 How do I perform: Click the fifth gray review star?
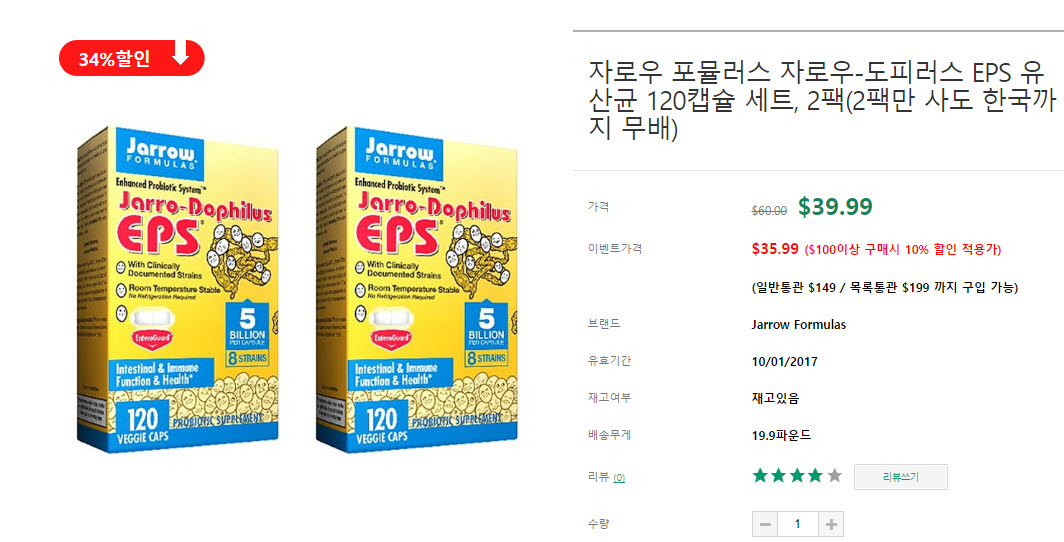pos(834,476)
